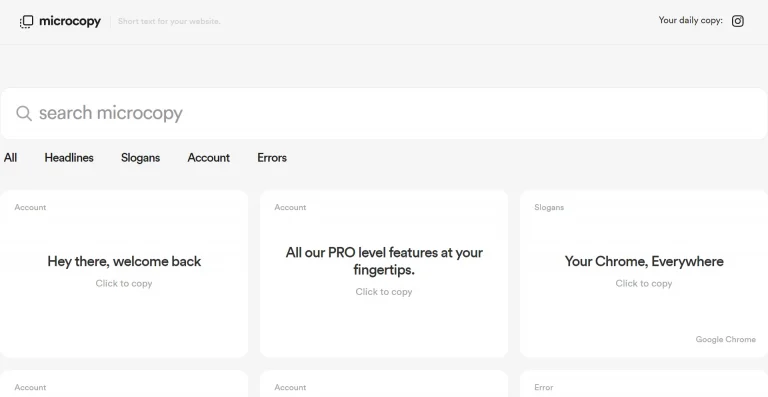
Task: Filter by the Slogans category
Action: (141, 158)
